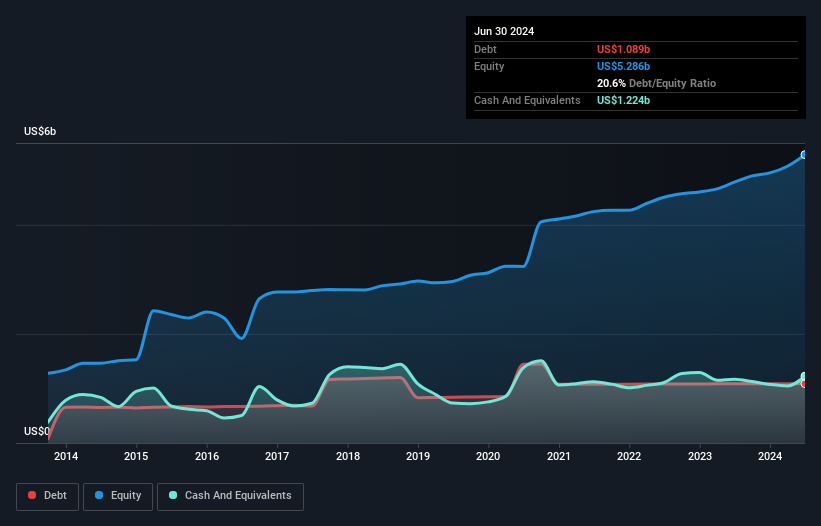Viewport: 821px width, 526px height.
Task: Click the 2019 x-axis label
Action: [418, 456]
